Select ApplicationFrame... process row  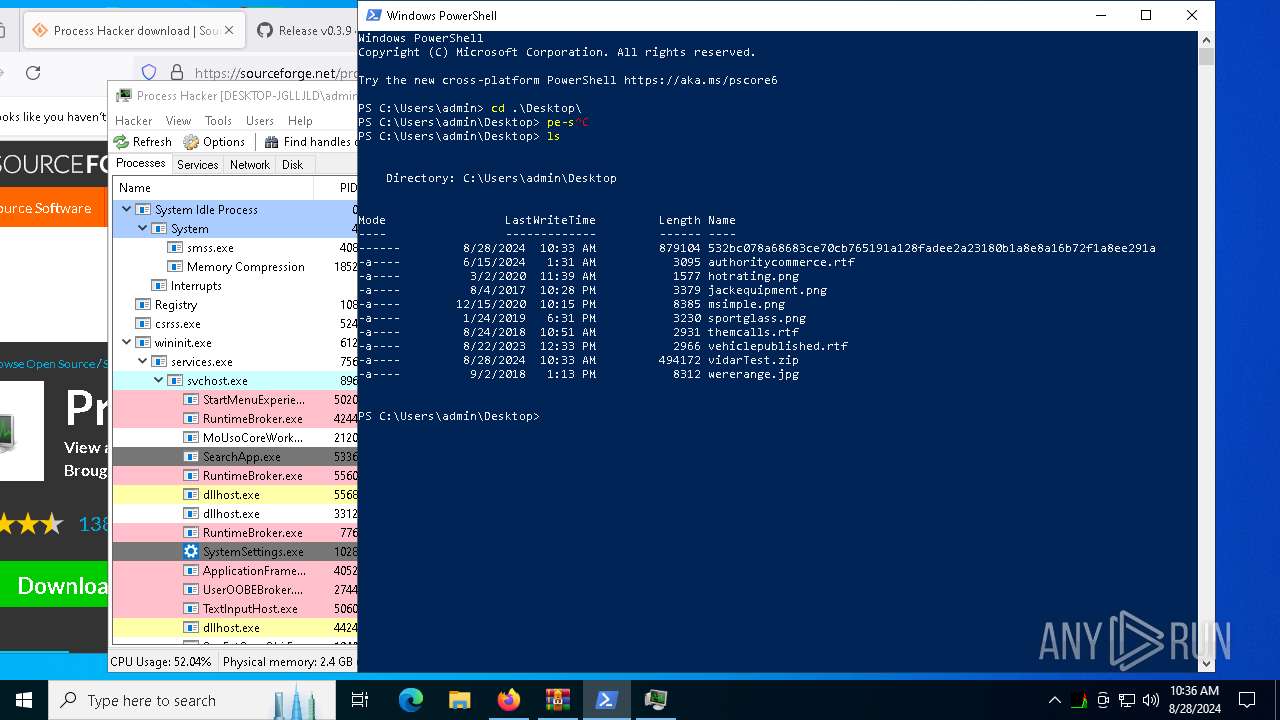pyautogui.click(x=235, y=570)
